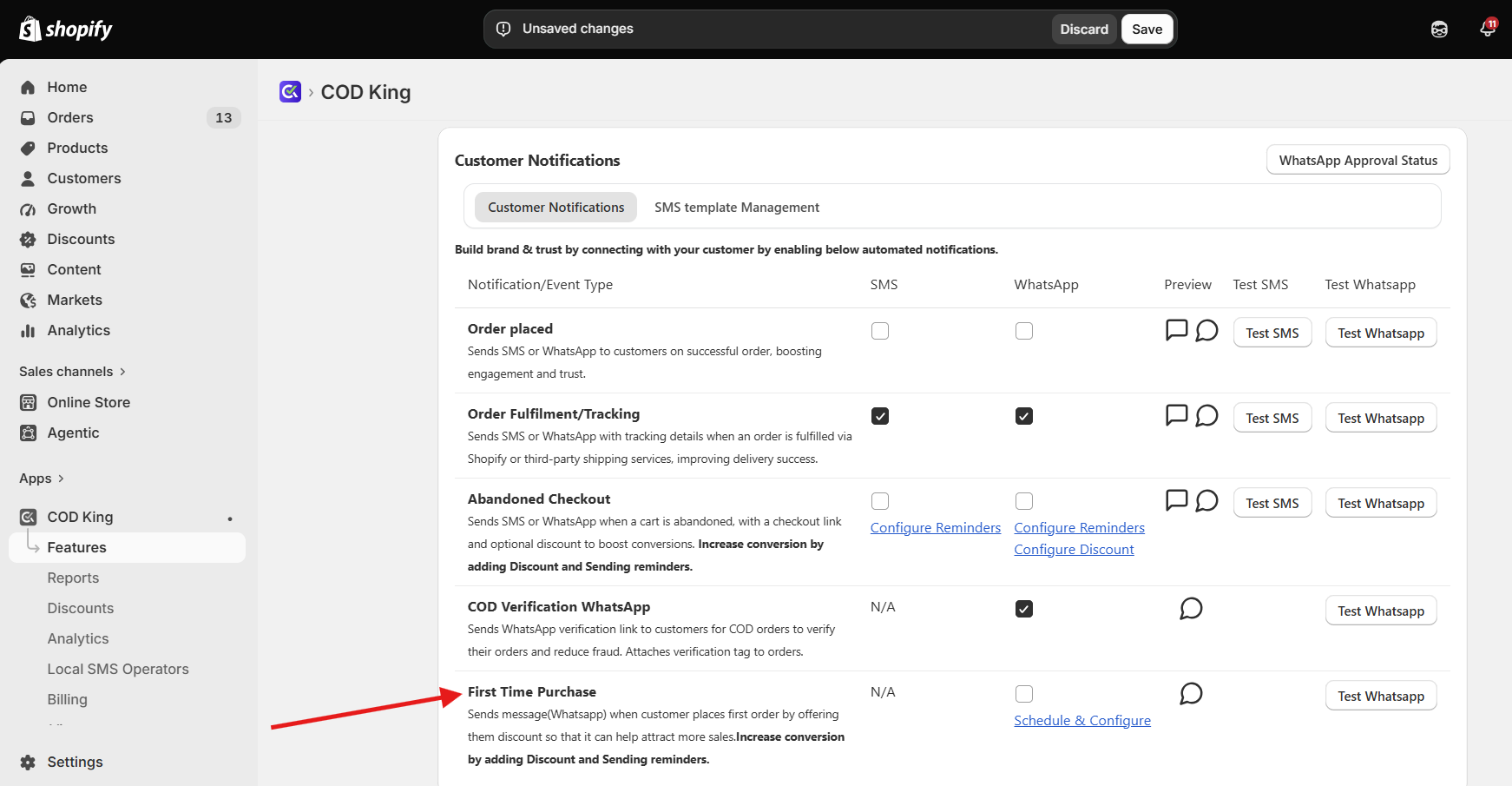
Task: Open WhatsApp Approval Status
Action: tap(1358, 160)
